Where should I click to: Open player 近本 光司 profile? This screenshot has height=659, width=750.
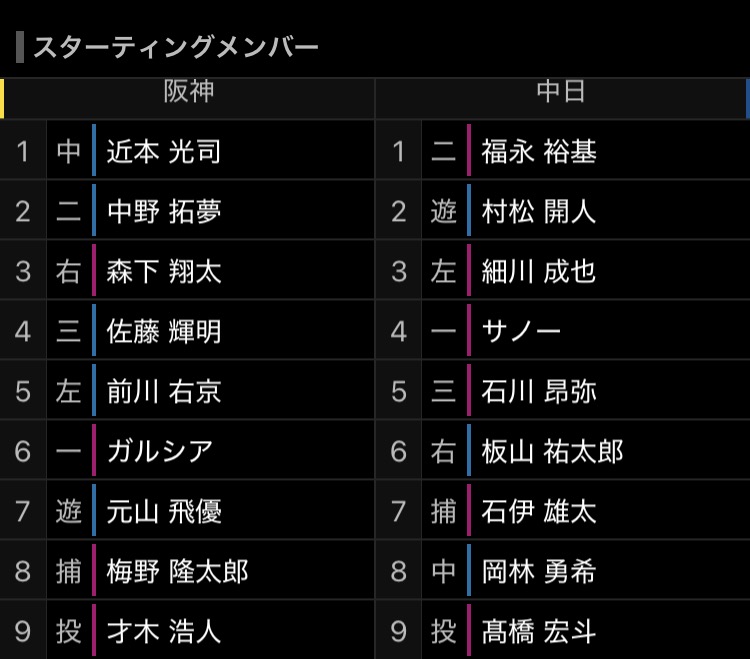(164, 152)
